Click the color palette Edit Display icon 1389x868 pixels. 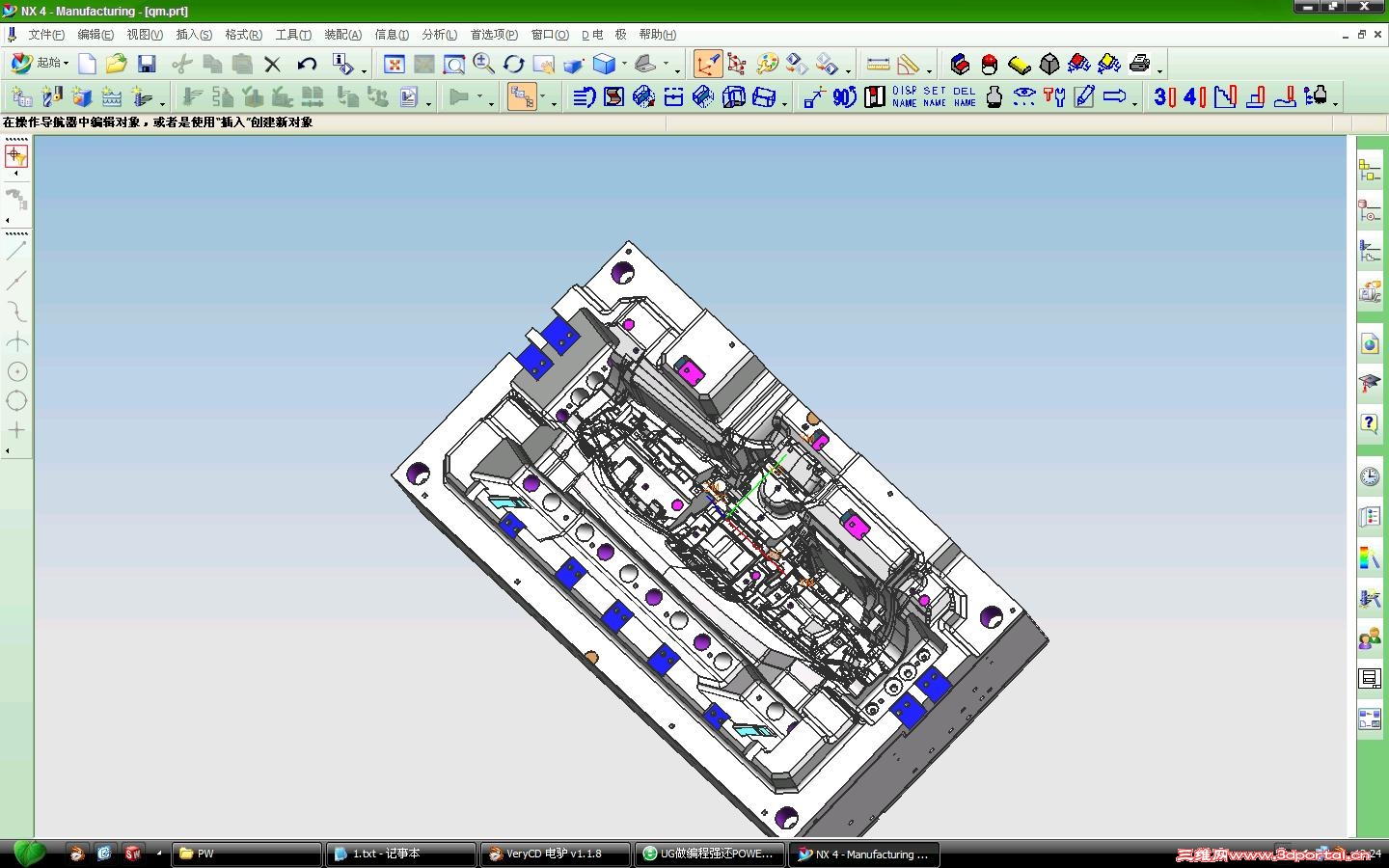coord(768,65)
